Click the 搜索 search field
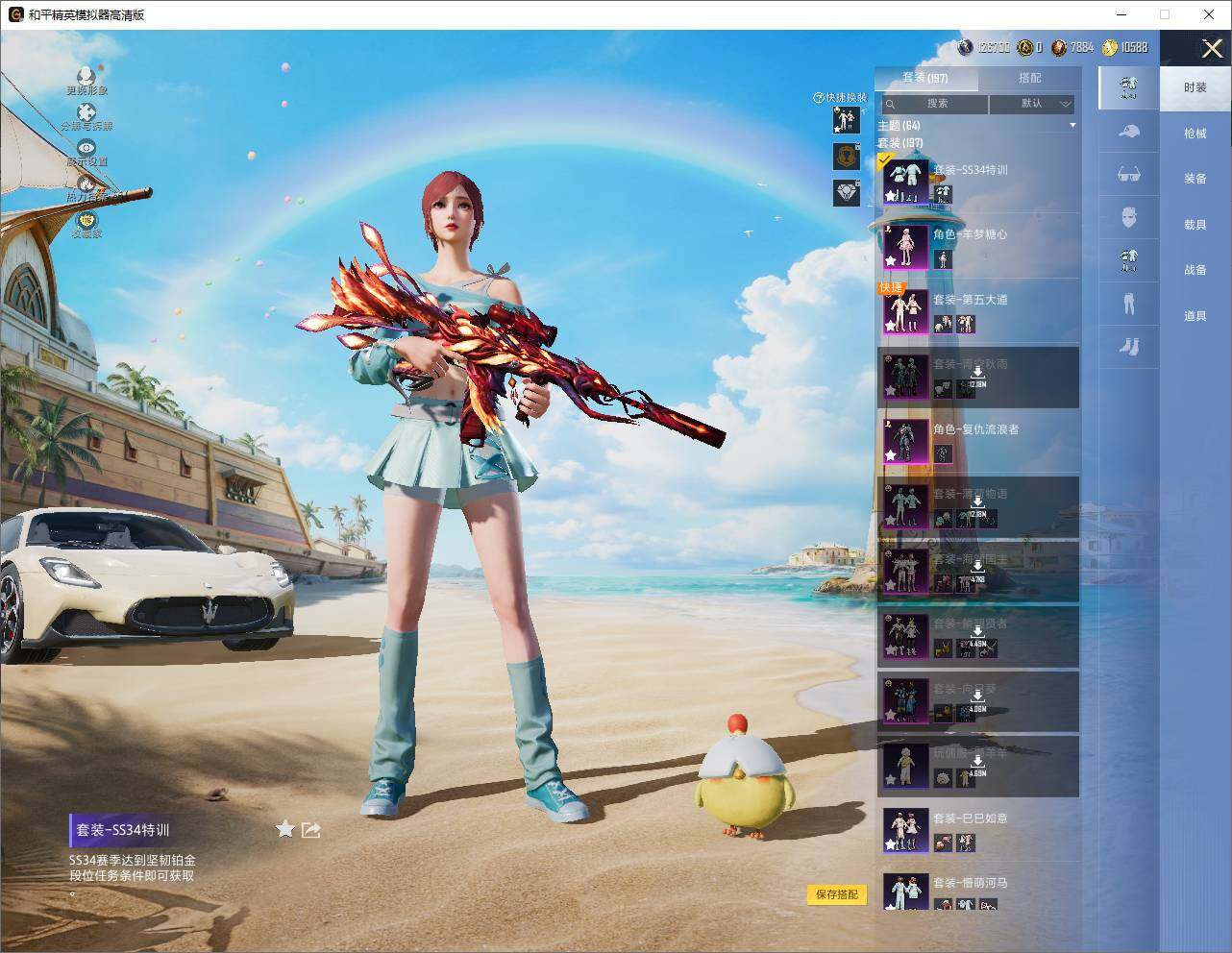Screen dimensions: 1232x953 934,104
